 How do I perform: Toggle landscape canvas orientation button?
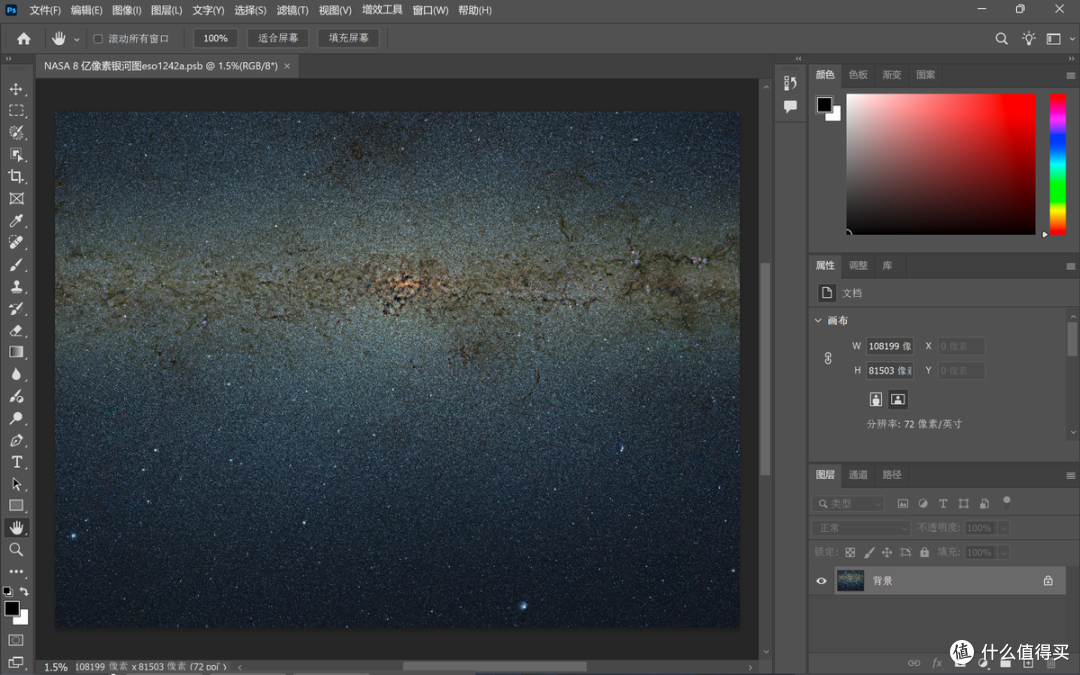[x=897, y=399]
